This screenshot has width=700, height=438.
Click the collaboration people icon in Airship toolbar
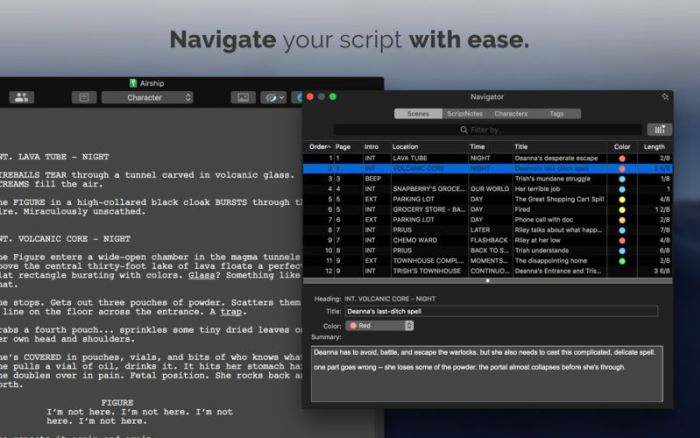pos(21,97)
